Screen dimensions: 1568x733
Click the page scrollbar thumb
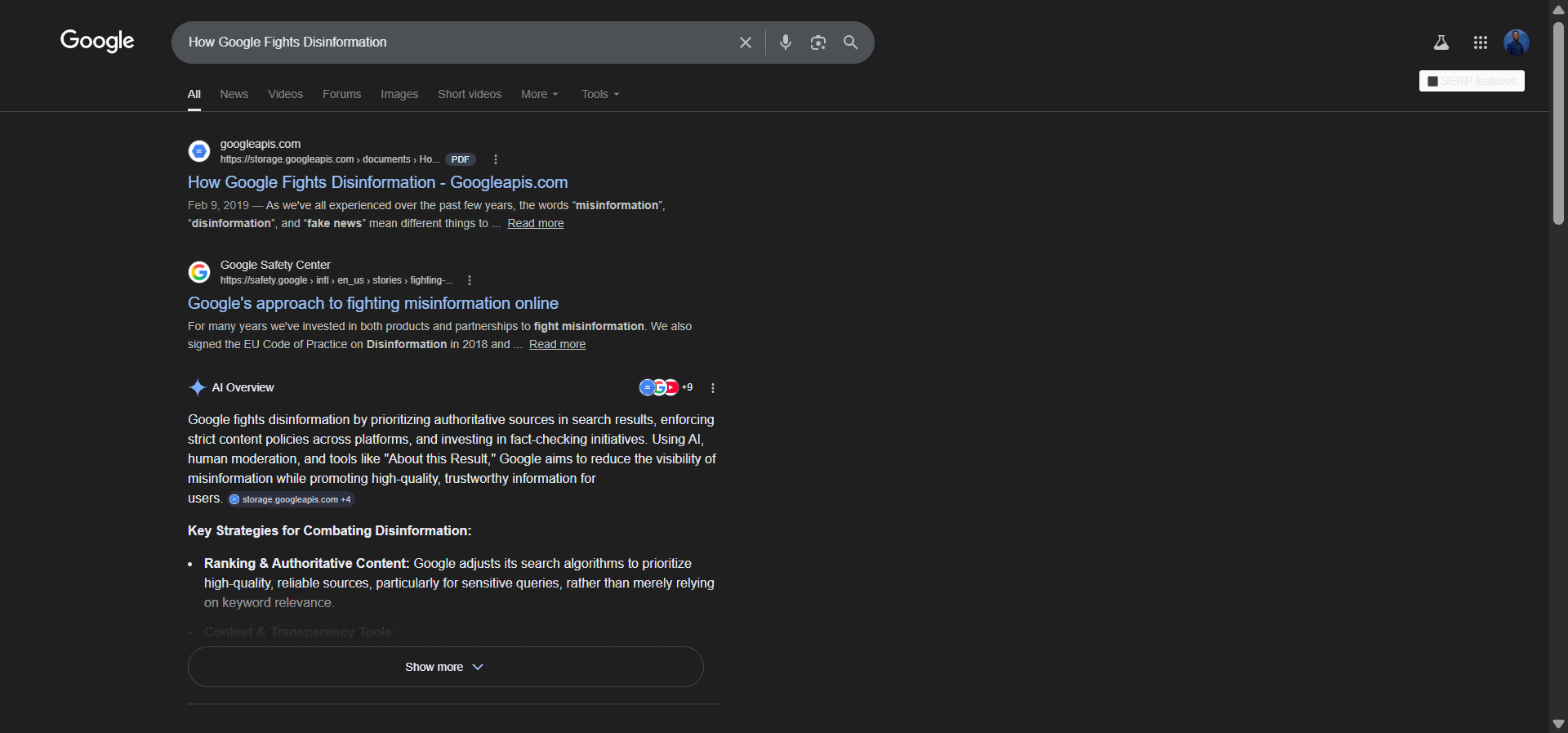pos(1558,123)
